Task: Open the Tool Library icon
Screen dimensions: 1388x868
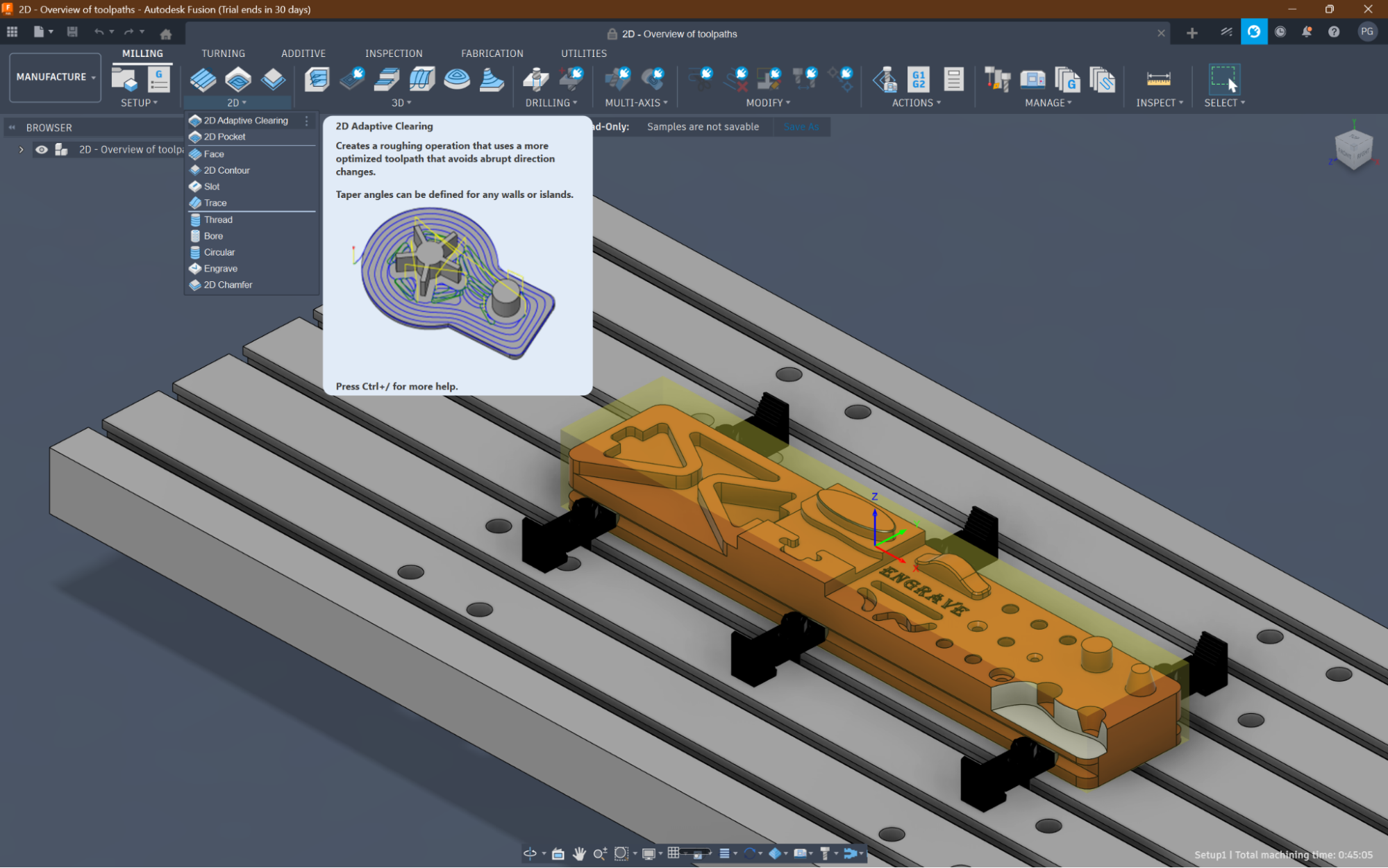Action: [997, 80]
